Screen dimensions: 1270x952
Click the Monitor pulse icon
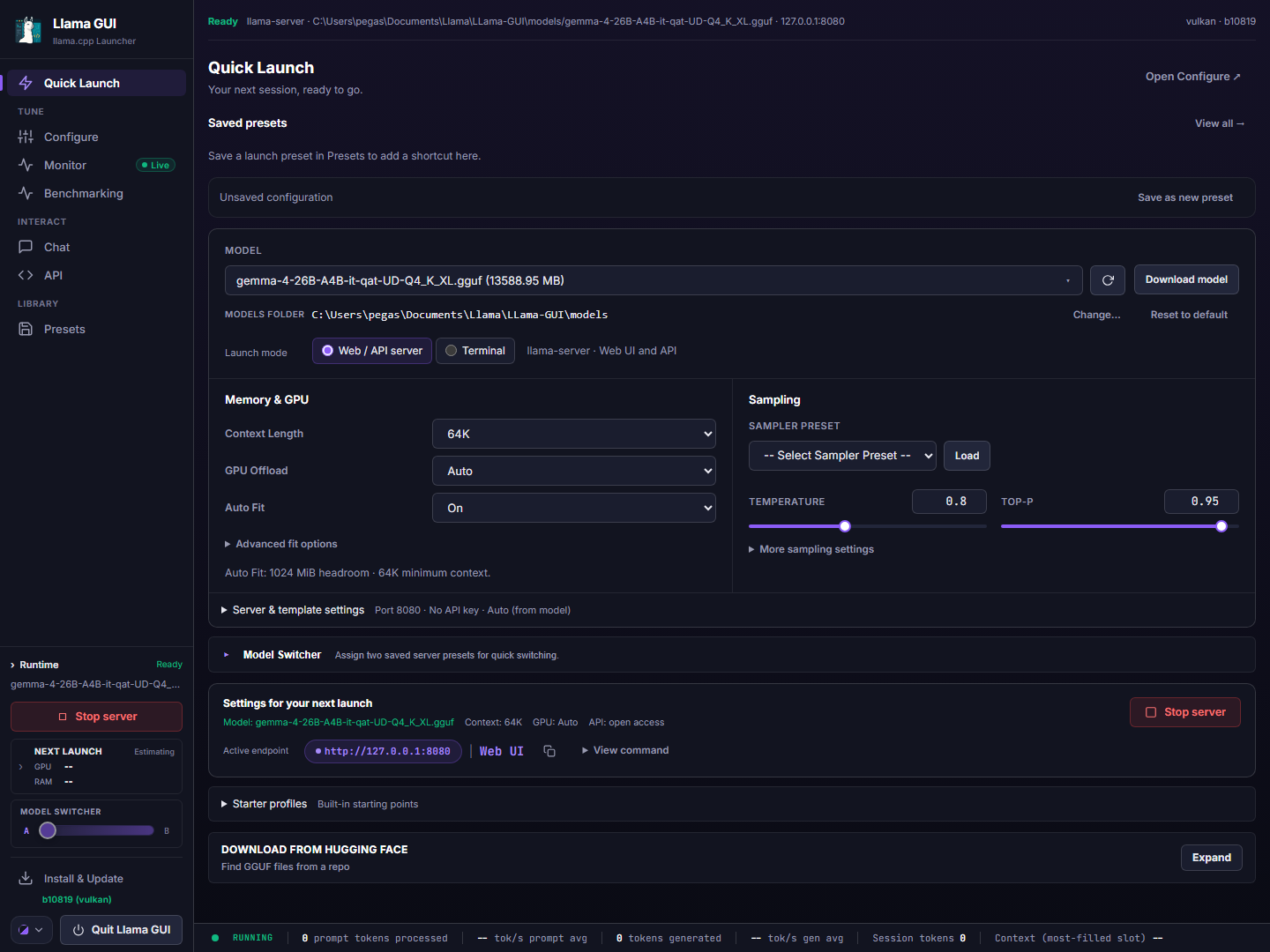(x=26, y=165)
